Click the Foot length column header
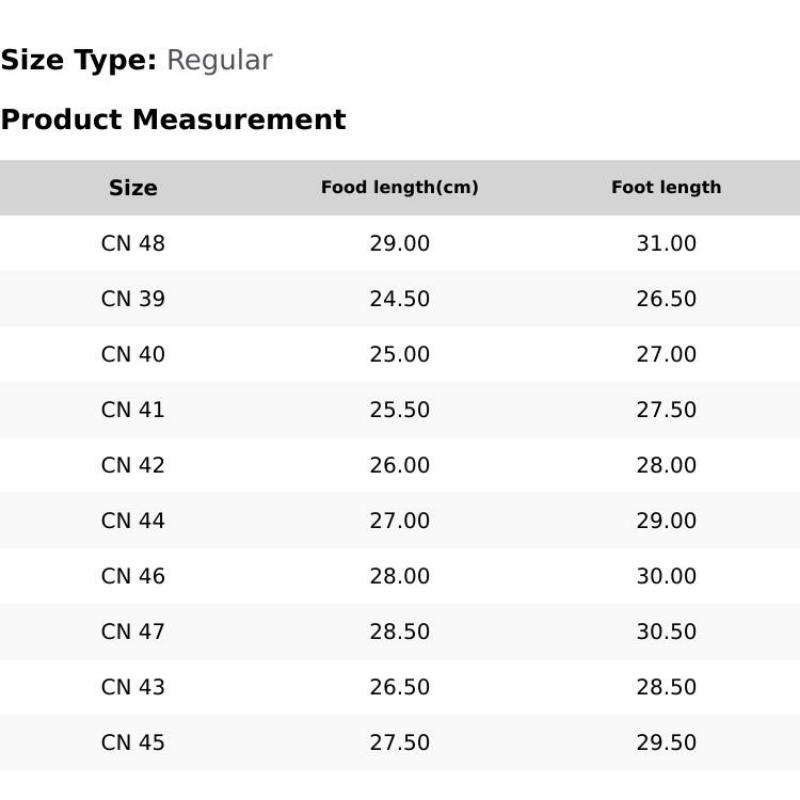 tap(666, 187)
